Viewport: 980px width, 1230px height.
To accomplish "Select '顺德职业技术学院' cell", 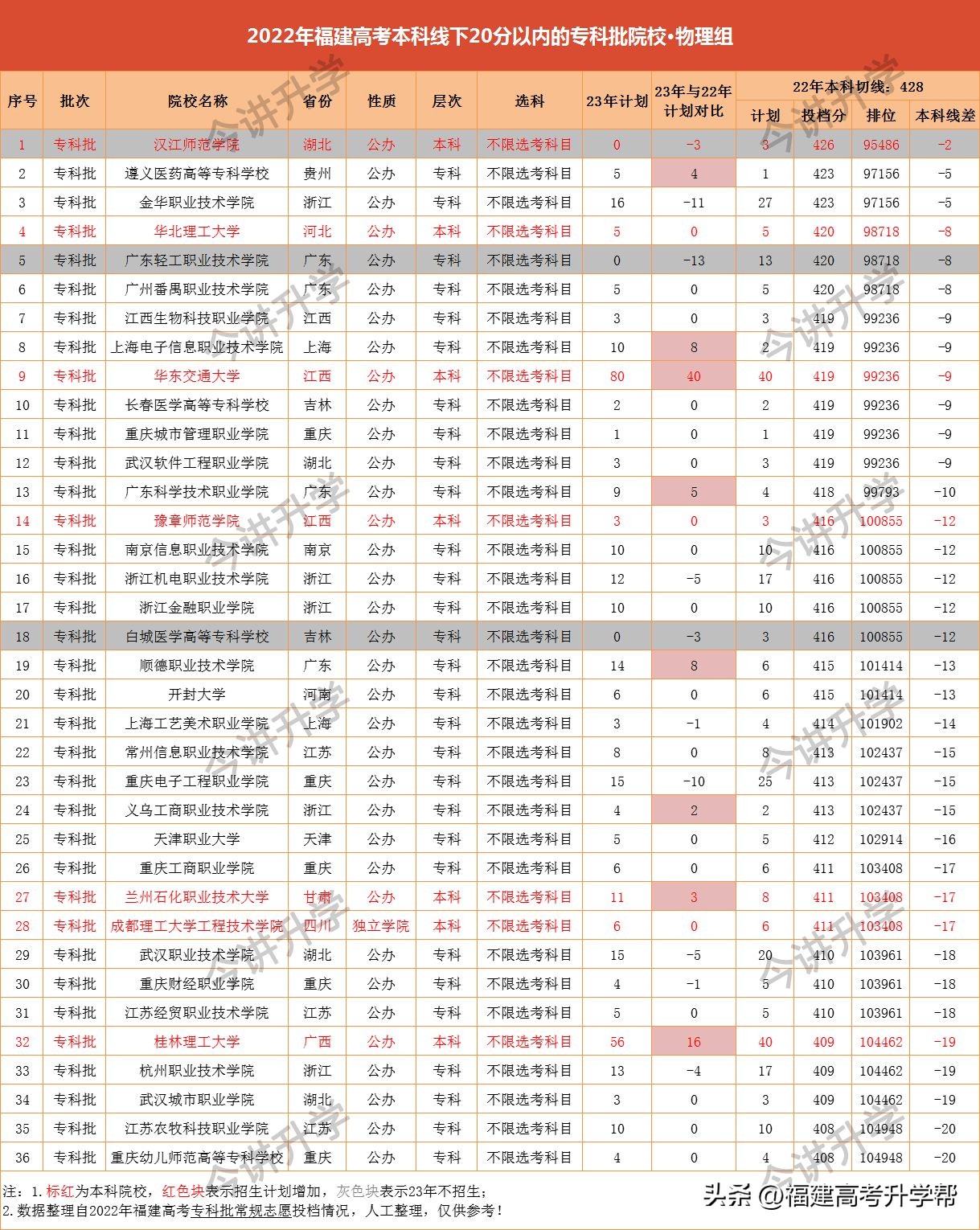I will coord(197,666).
